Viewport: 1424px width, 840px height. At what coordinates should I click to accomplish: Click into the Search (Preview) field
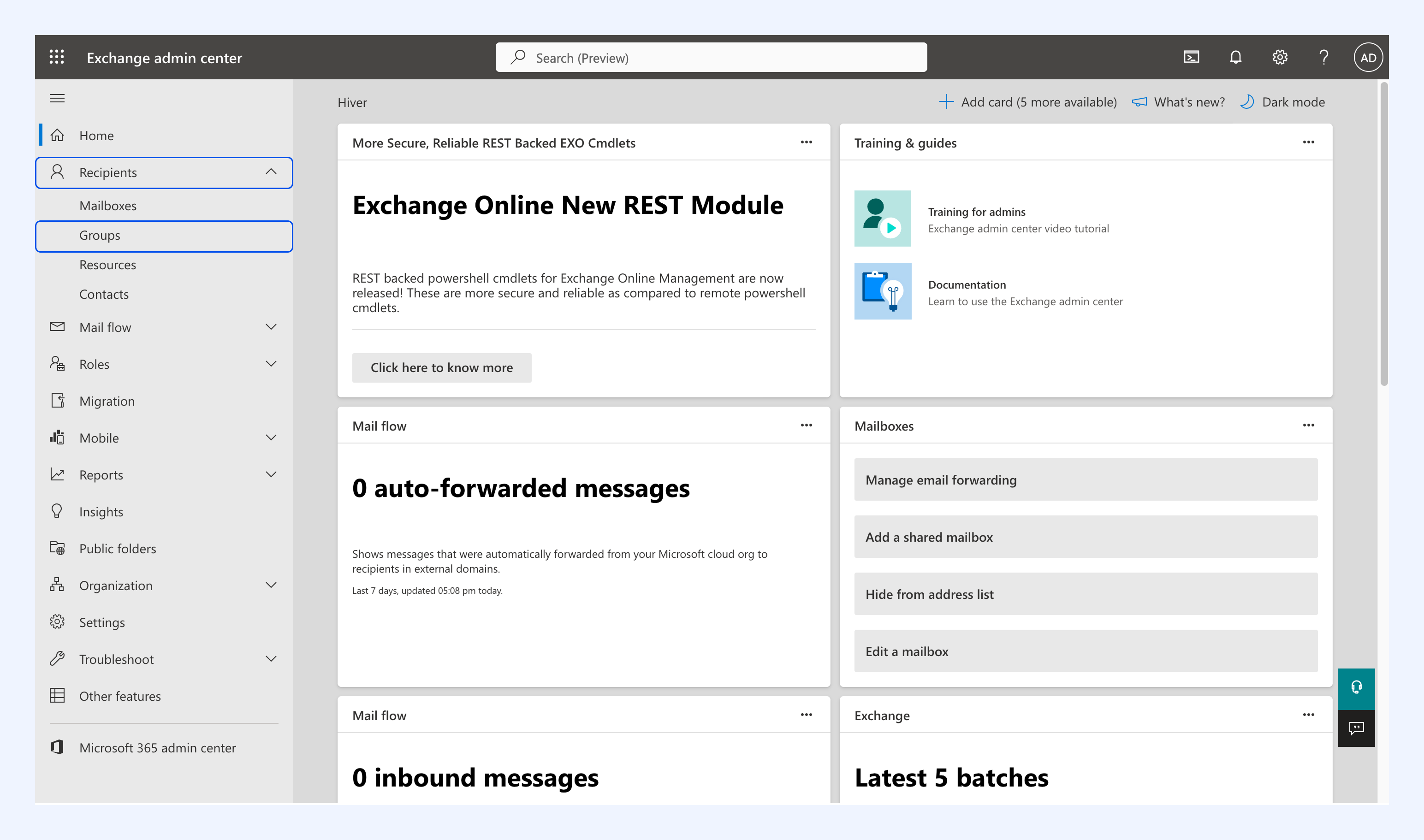[711, 57]
